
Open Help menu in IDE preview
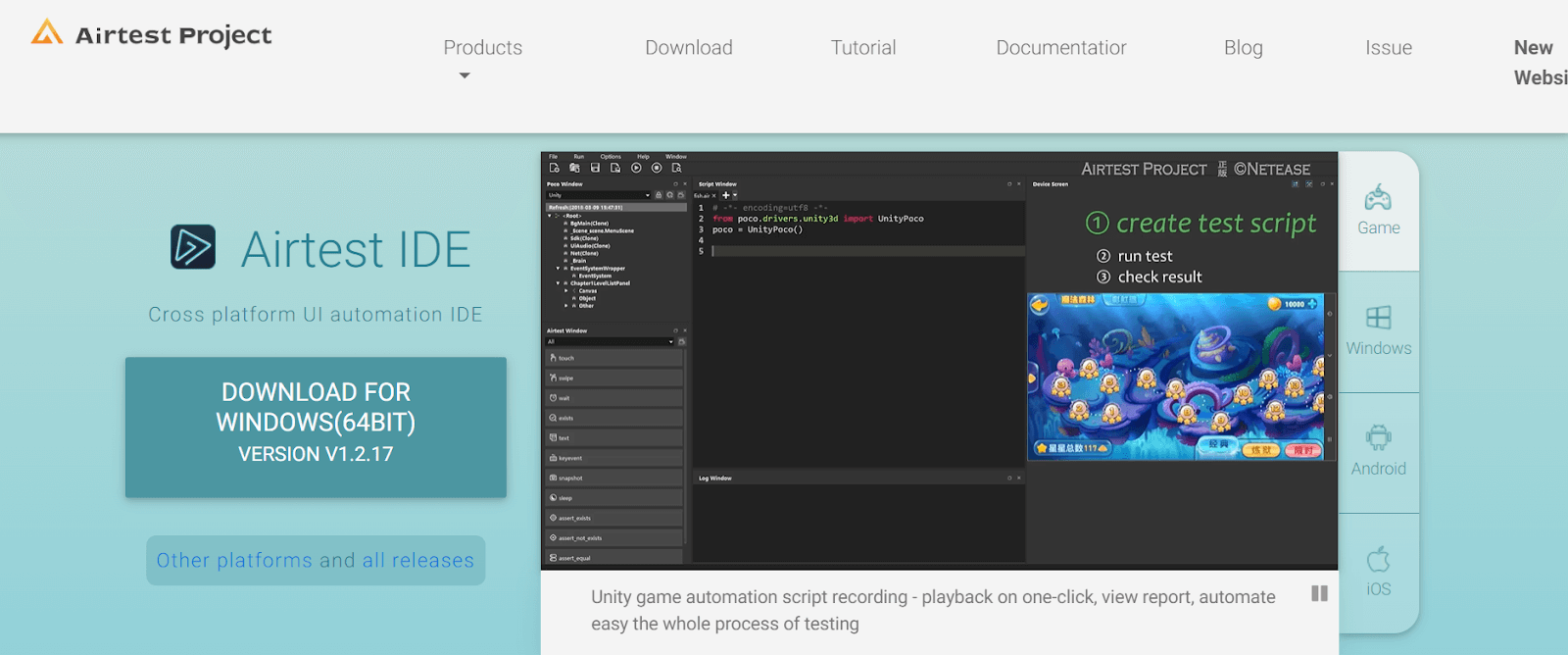coord(643,157)
